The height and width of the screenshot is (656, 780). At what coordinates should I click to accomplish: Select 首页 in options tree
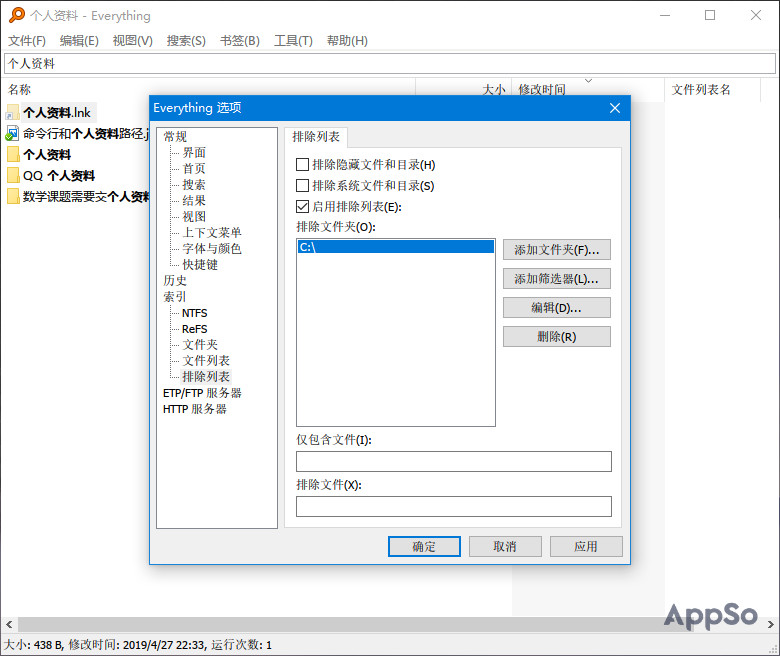[x=194, y=168]
